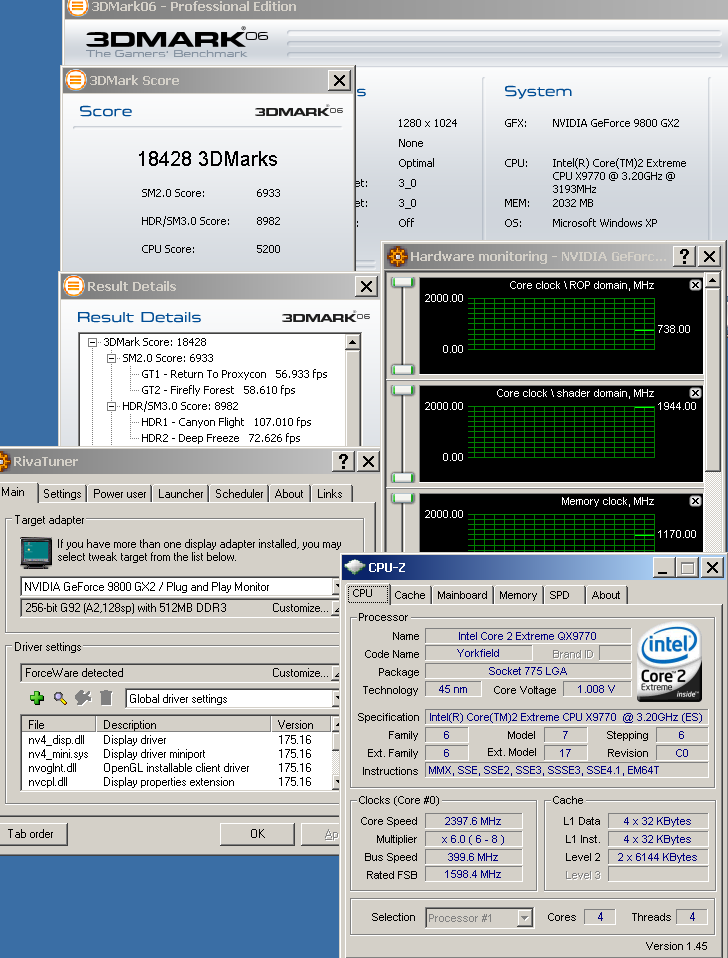The width and height of the screenshot is (728, 958).
Task: Click the ROP domain graph top slider handle
Action: [x=403, y=282]
